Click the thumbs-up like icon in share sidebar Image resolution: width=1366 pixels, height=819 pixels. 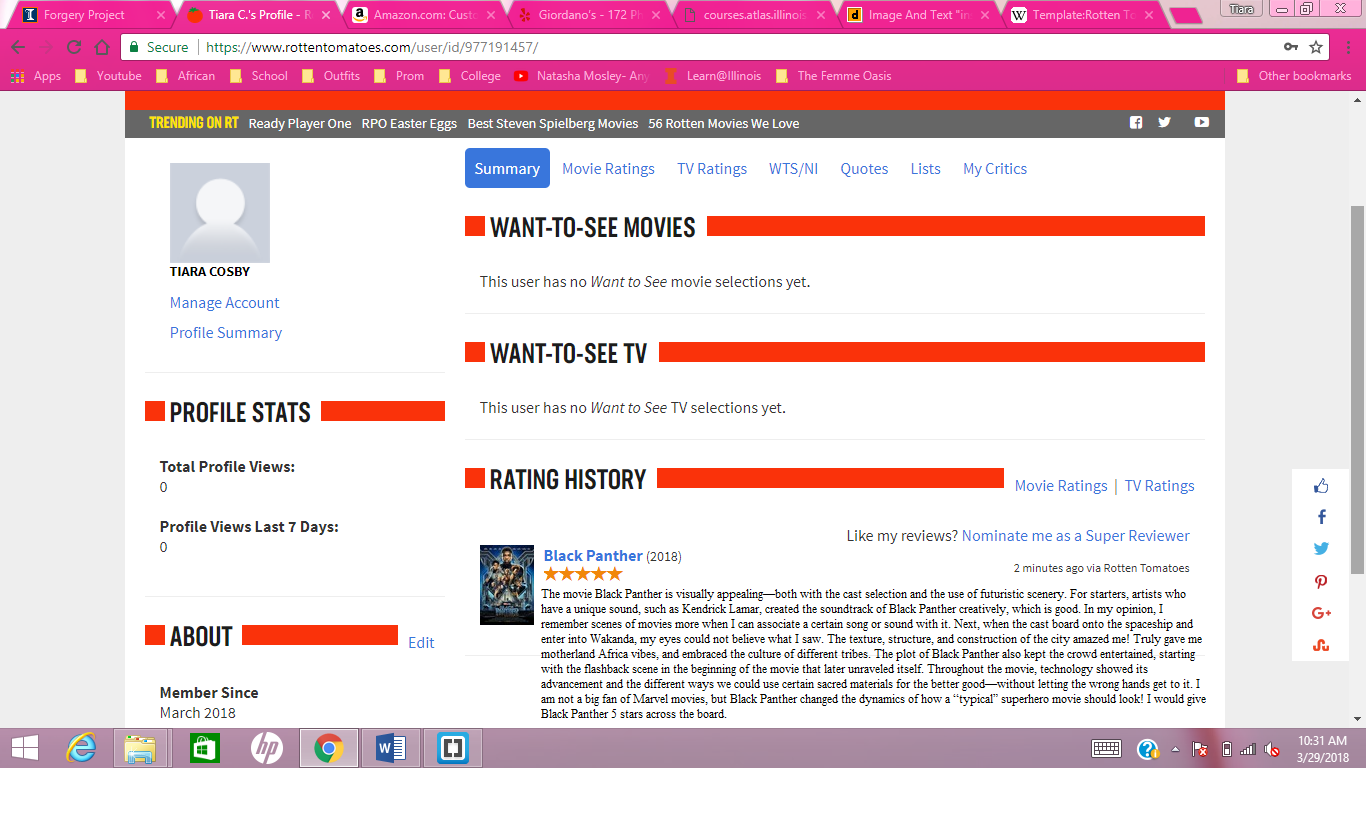point(1321,486)
